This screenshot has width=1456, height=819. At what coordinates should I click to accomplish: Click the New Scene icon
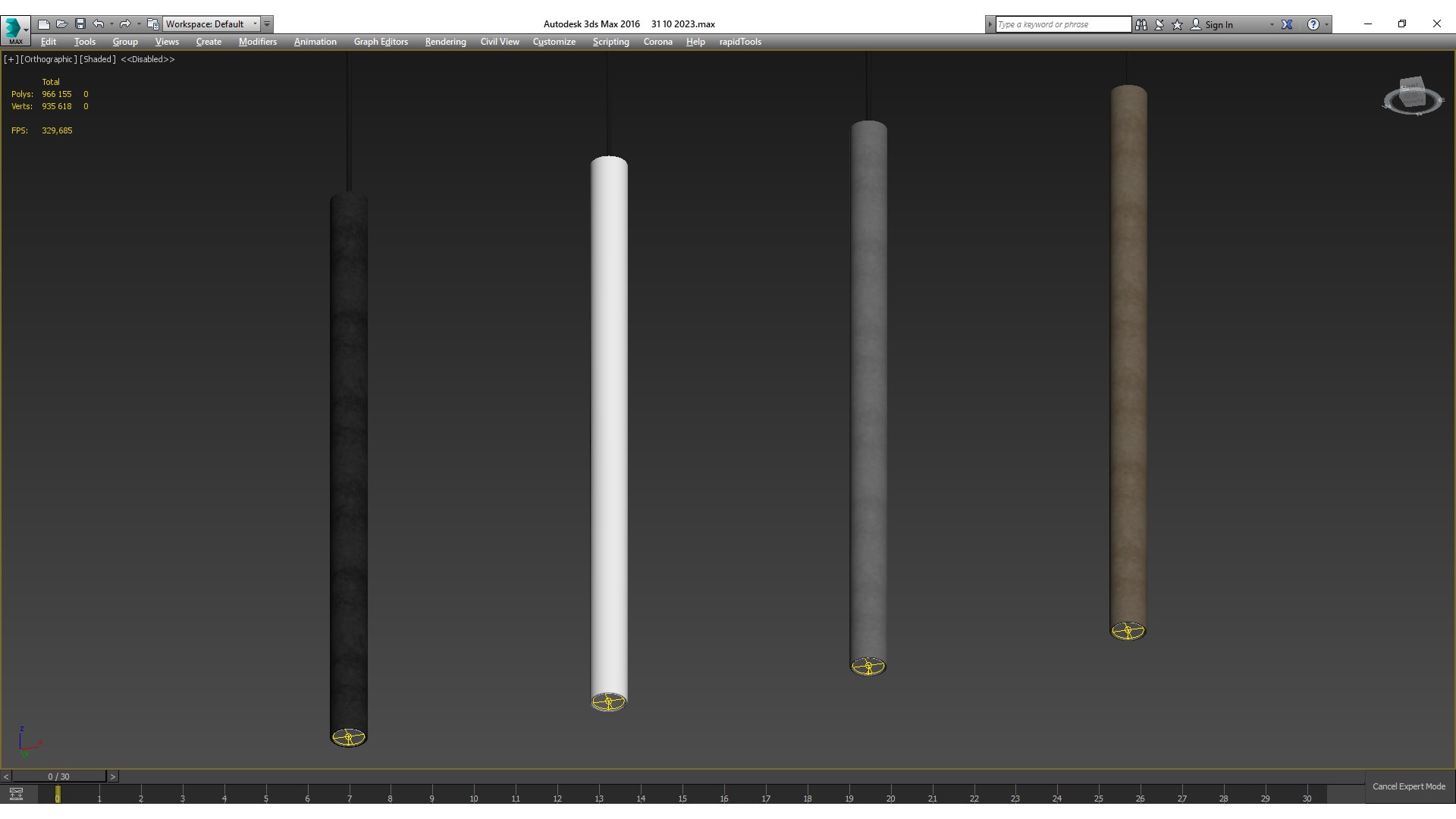tap(43, 24)
